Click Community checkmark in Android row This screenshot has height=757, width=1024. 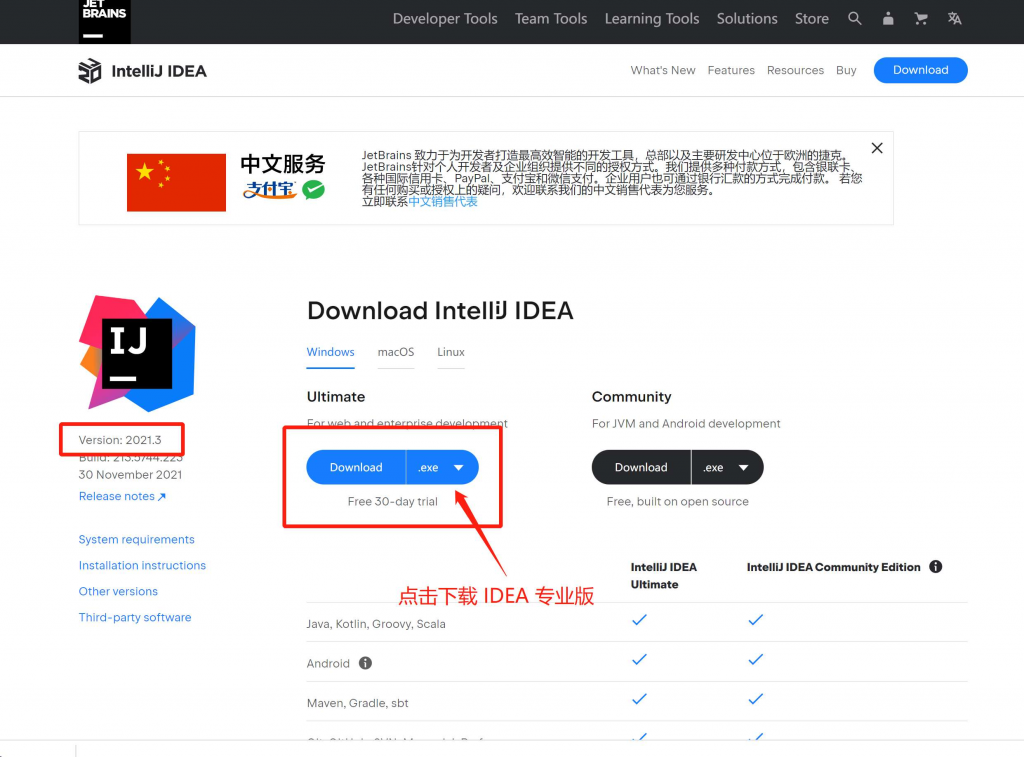click(x=756, y=660)
